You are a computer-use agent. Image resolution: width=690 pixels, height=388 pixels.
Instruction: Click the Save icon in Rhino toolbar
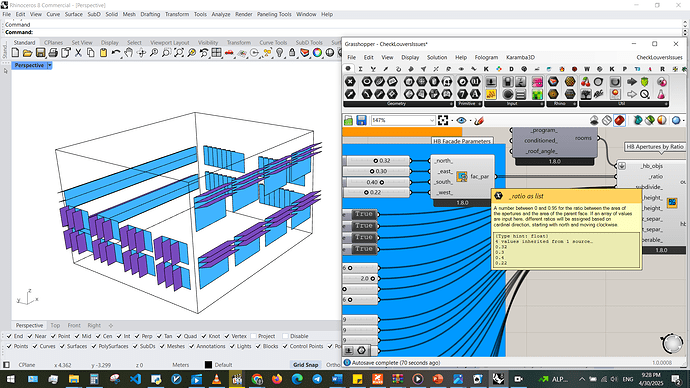coord(40,53)
